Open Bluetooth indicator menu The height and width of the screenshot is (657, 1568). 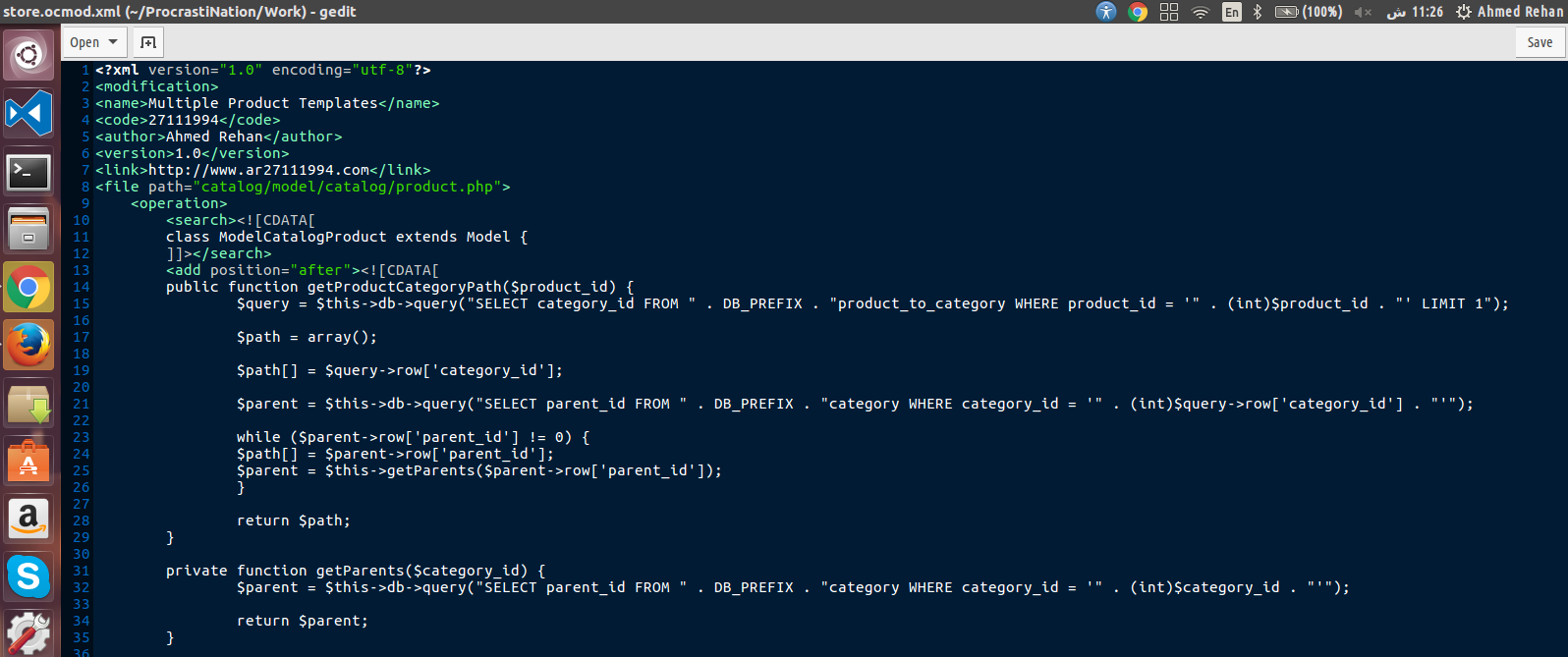click(x=1258, y=12)
